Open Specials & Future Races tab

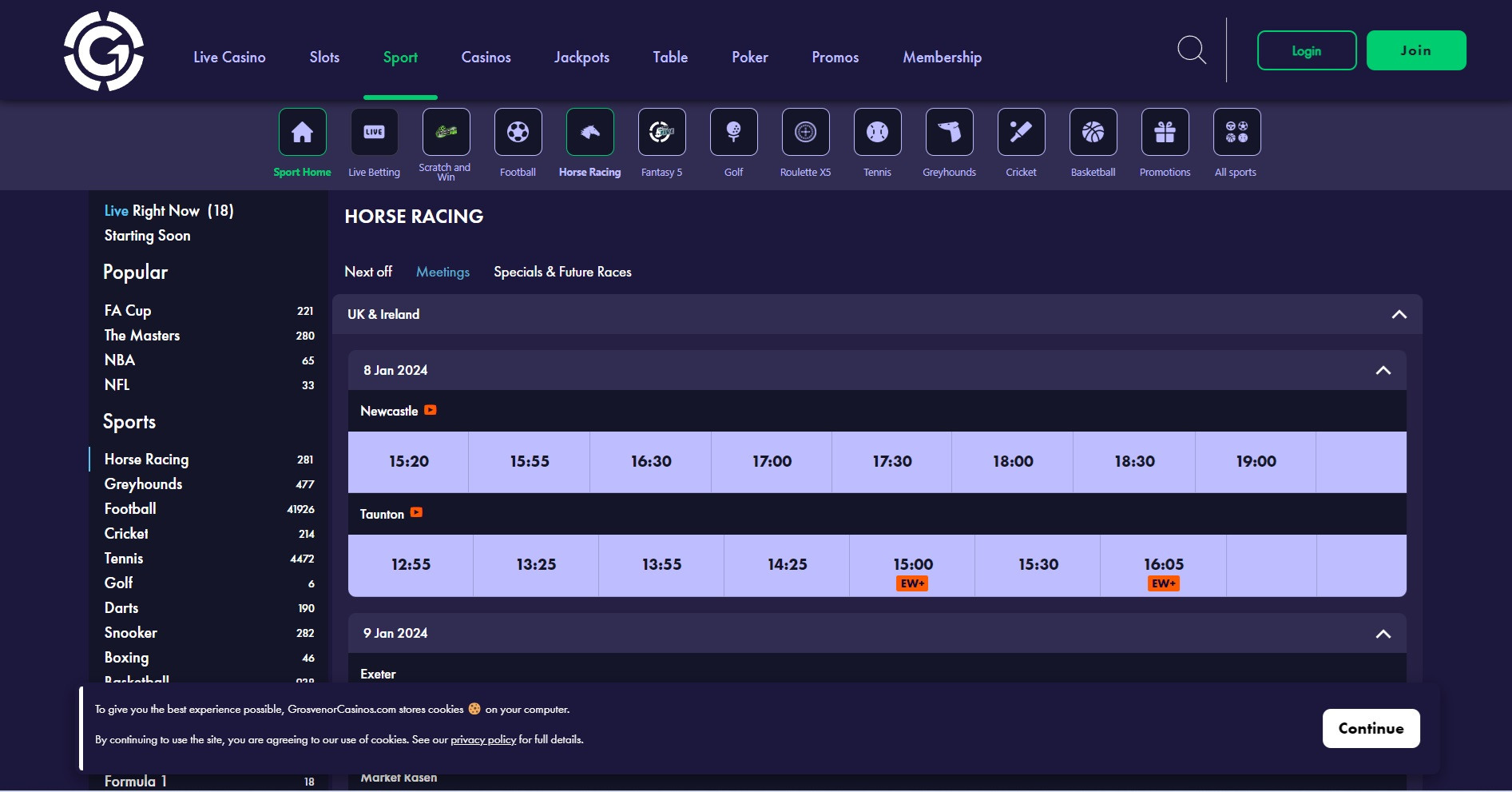pyautogui.click(x=562, y=272)
